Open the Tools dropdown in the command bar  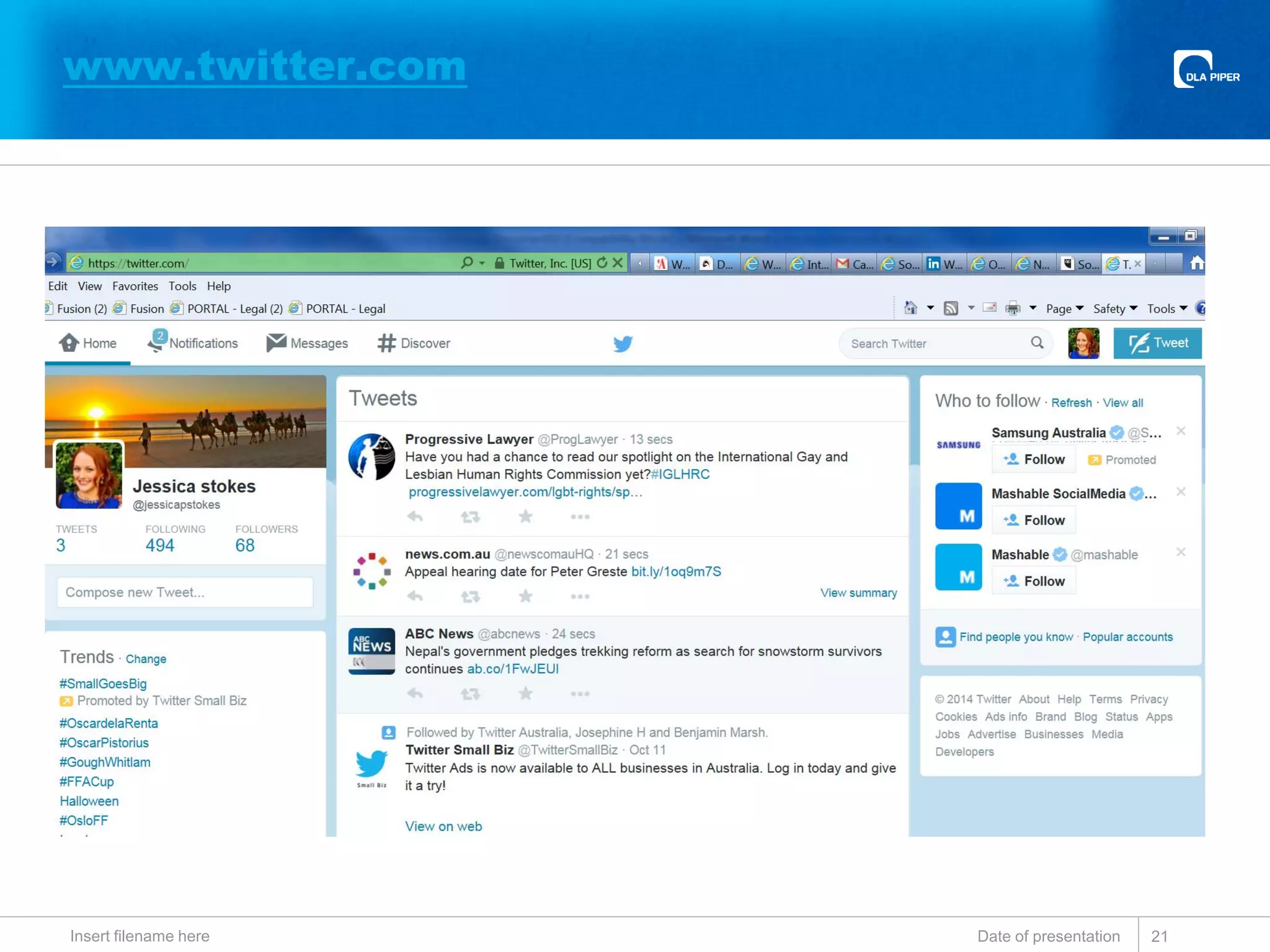(1166, 309)
